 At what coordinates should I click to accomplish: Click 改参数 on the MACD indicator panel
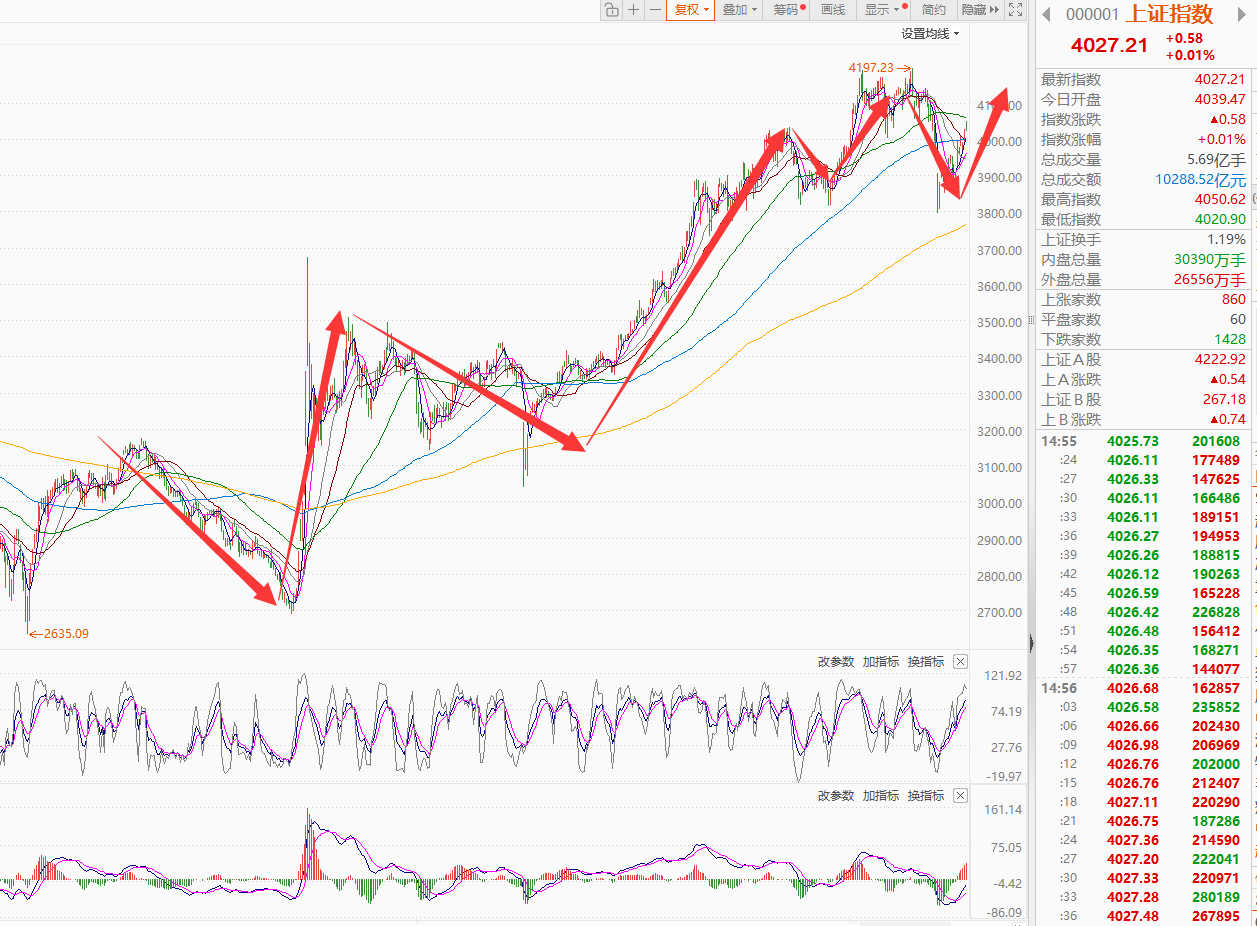(836, 796)
